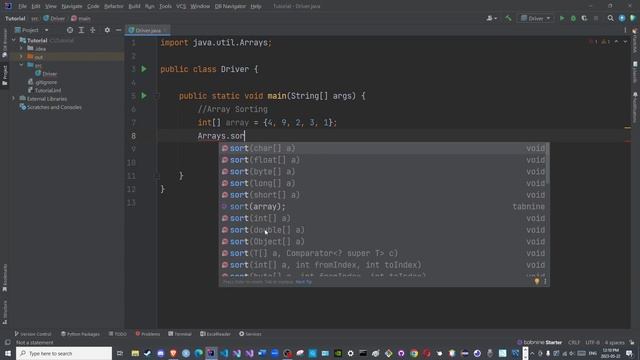Click the stop process square icon
This screenshot has width=640, height=360.
596,18
